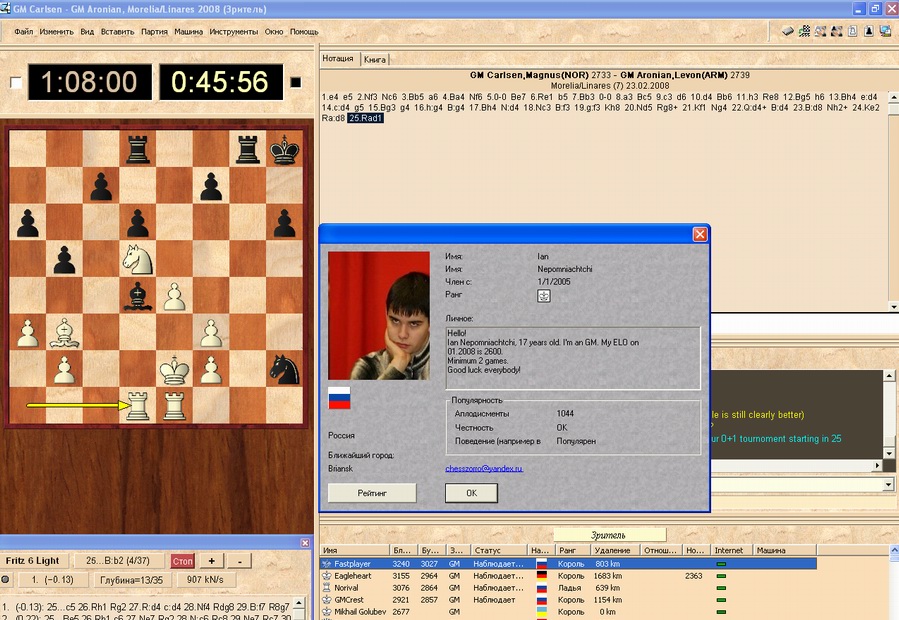This screenshot has height=620, width=899.
Task: Open the chat dropdown arrow at right
Action: click(889, 485)
